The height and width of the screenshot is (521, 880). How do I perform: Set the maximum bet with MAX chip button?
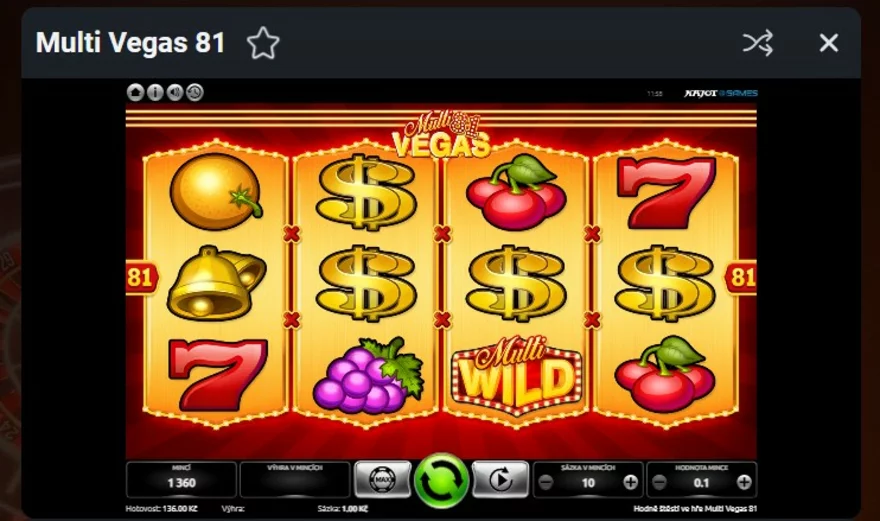(382, 480)
